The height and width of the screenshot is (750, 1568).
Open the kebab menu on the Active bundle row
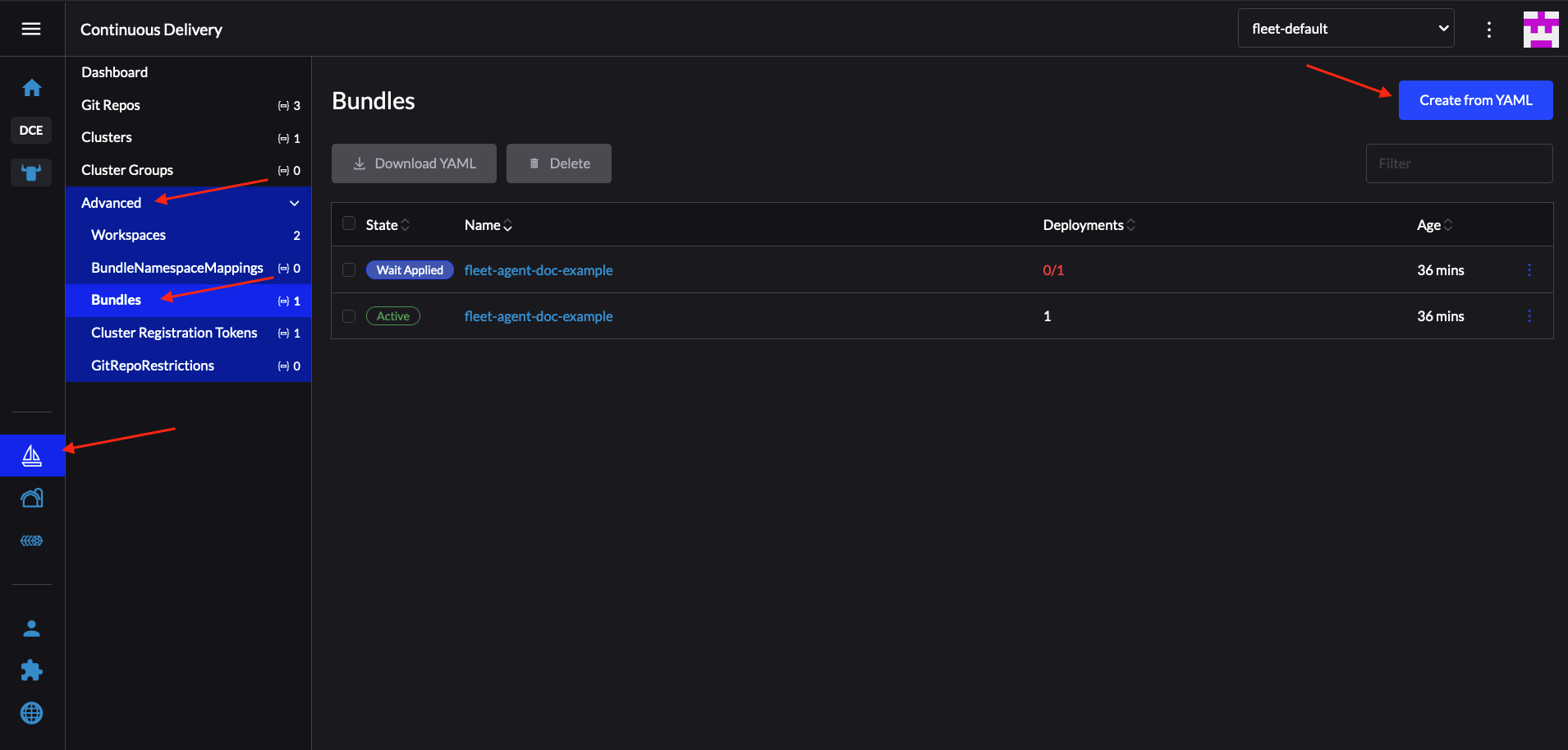[x=1529, y=315]
